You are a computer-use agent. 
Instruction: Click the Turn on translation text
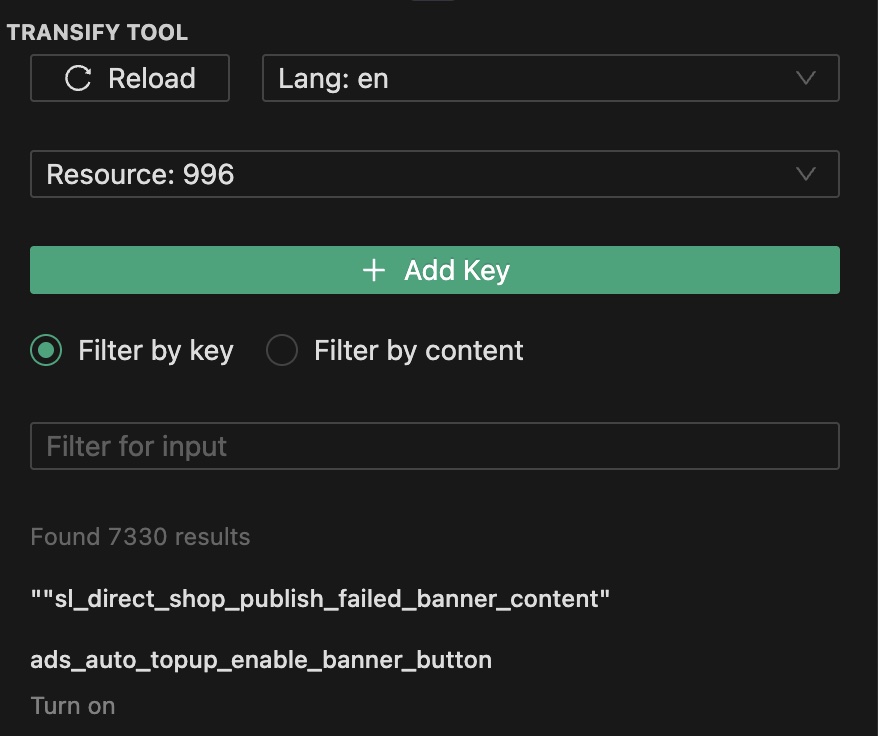click(x=72, y=705)
